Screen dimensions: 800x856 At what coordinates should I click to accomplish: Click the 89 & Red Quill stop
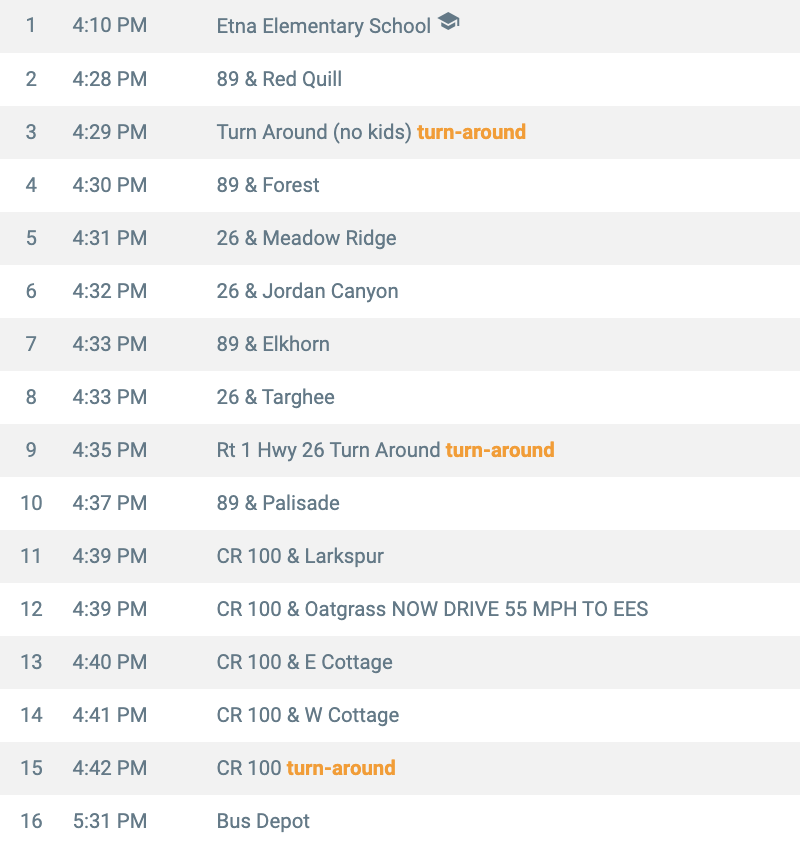click(x=279, y=79)
